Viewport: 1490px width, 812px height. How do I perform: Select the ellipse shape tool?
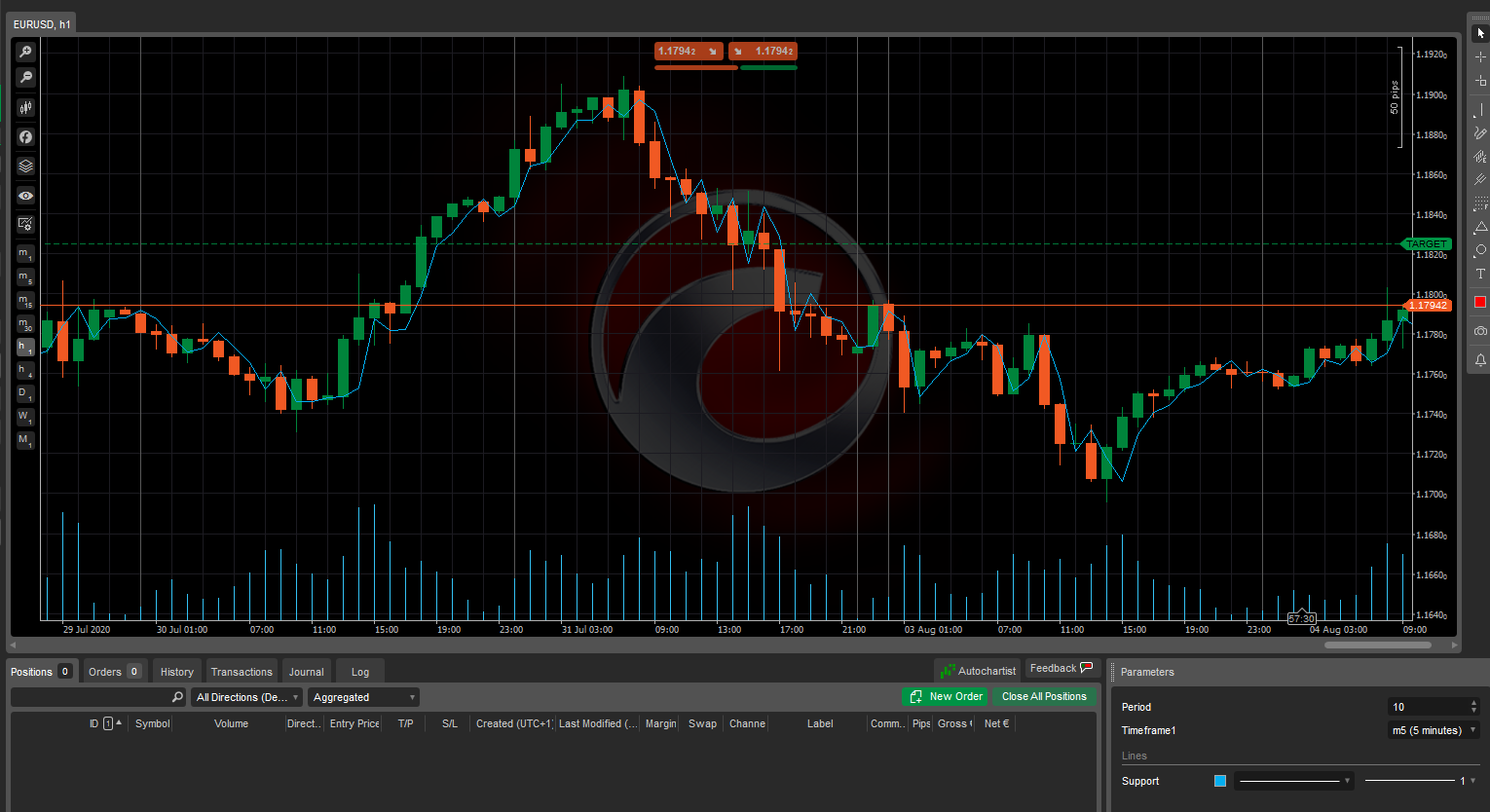pos(1480,250)
